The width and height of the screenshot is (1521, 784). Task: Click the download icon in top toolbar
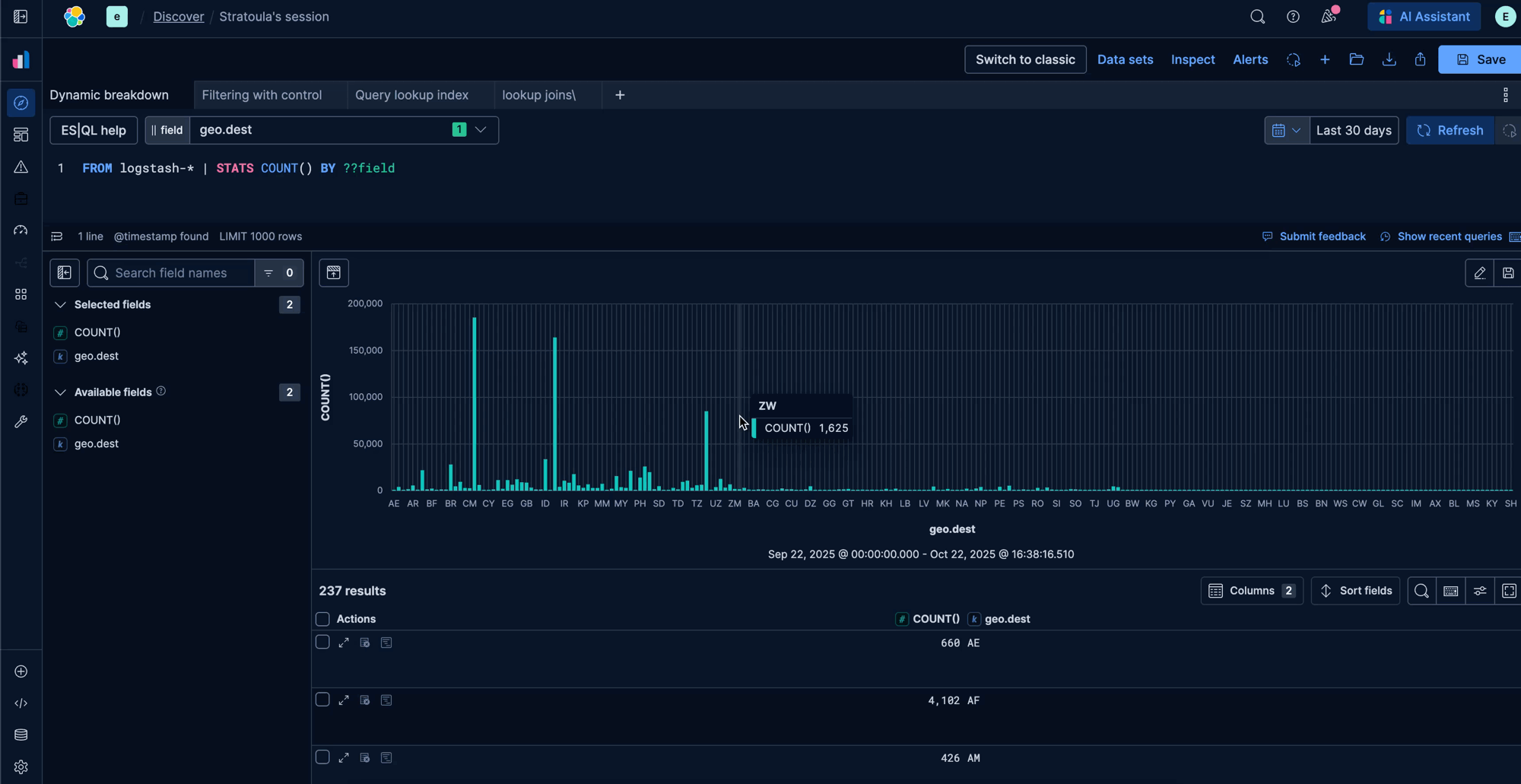point(1389,59)
